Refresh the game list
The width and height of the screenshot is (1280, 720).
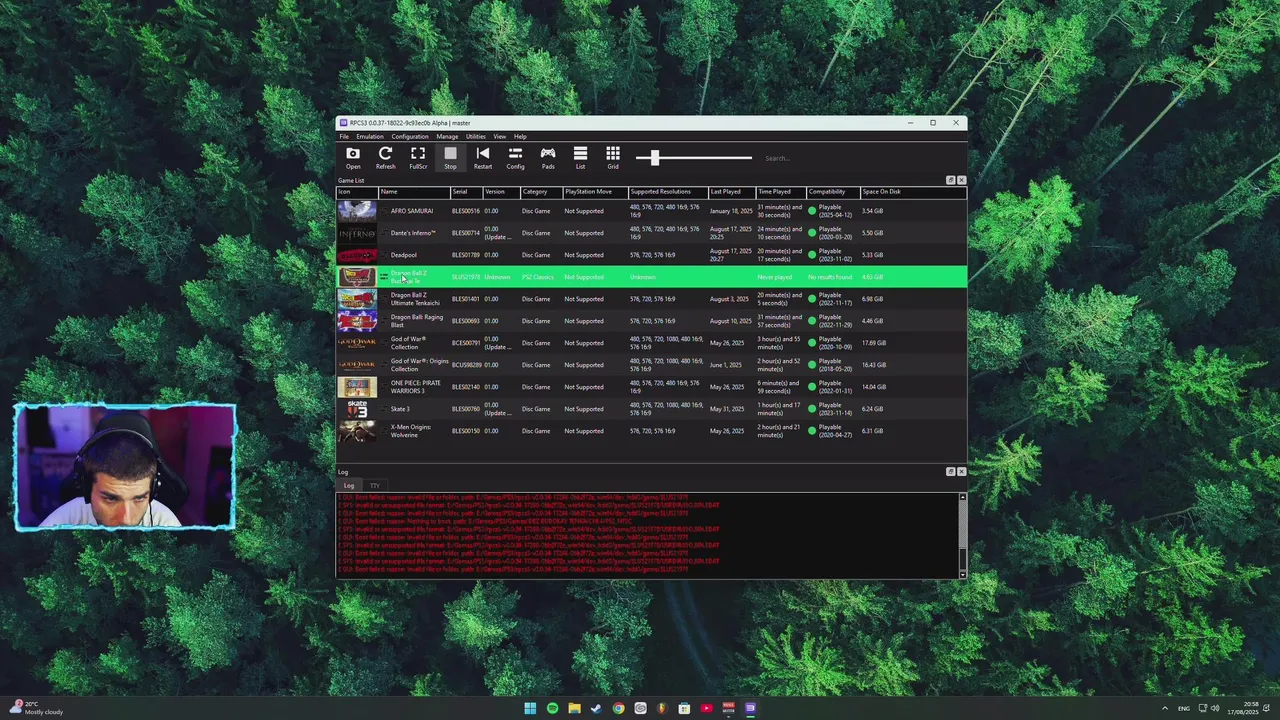click(385, 157)
